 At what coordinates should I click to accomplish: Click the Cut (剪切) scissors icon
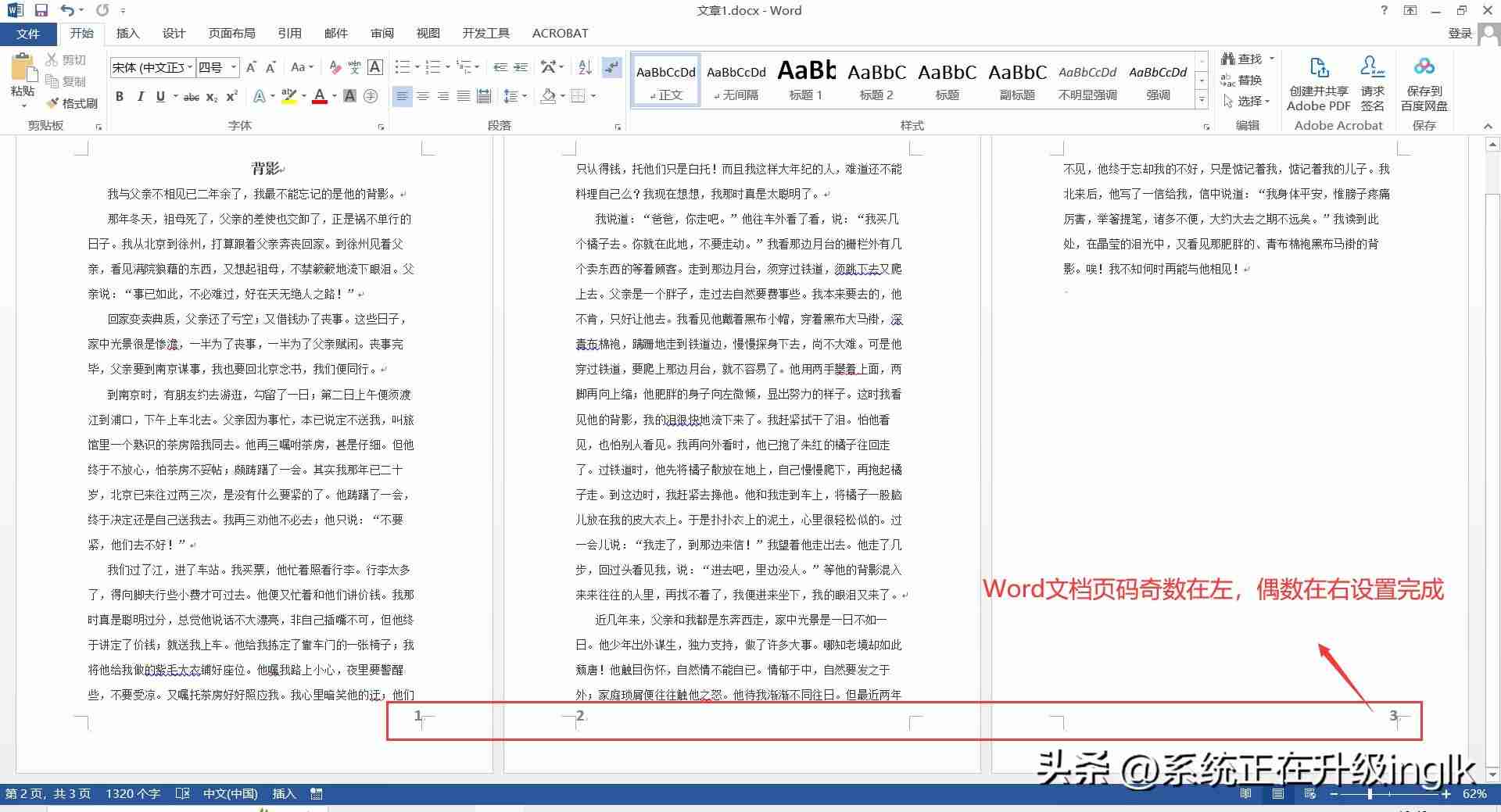click(52, 59)
